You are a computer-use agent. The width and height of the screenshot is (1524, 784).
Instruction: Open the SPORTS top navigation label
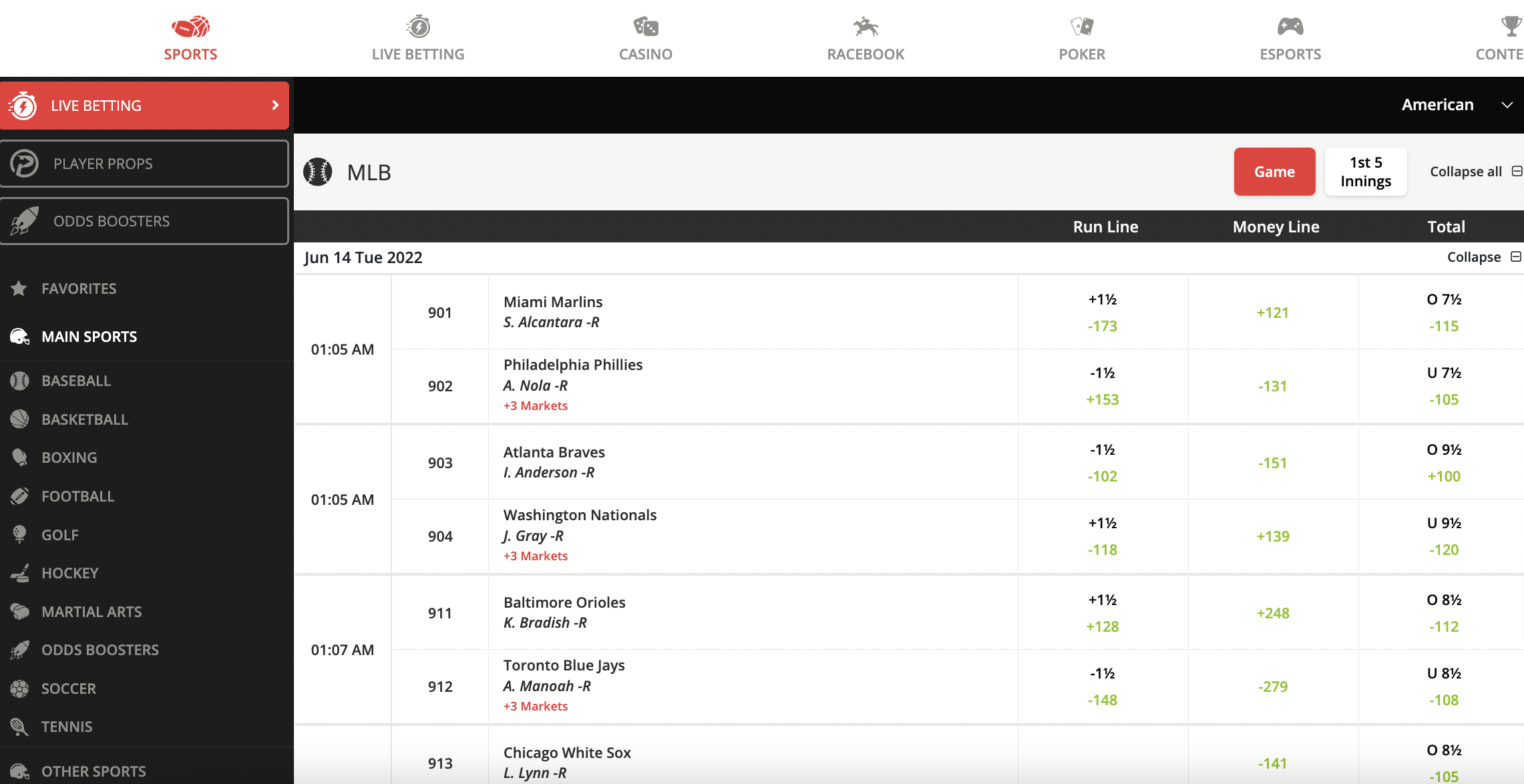pyautogui.click(x=190, y=55)
